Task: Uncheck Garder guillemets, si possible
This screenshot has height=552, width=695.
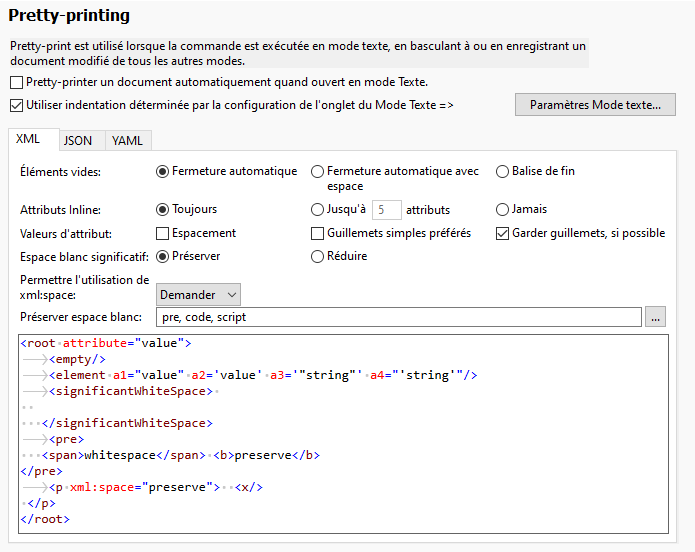Action: pos(503,233)
